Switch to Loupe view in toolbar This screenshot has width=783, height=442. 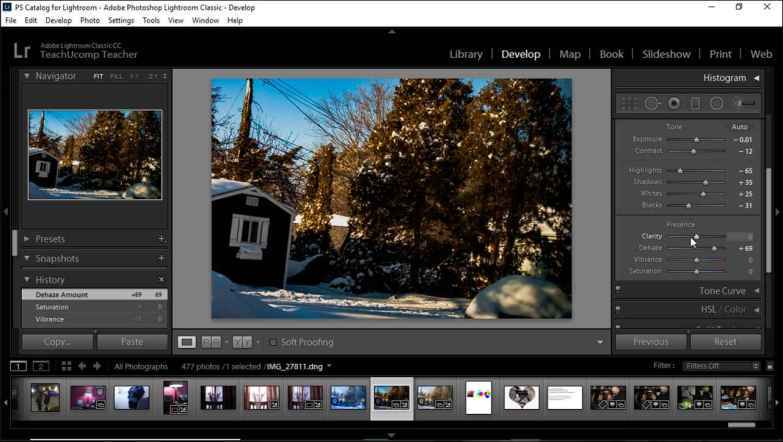pos(187,342)
